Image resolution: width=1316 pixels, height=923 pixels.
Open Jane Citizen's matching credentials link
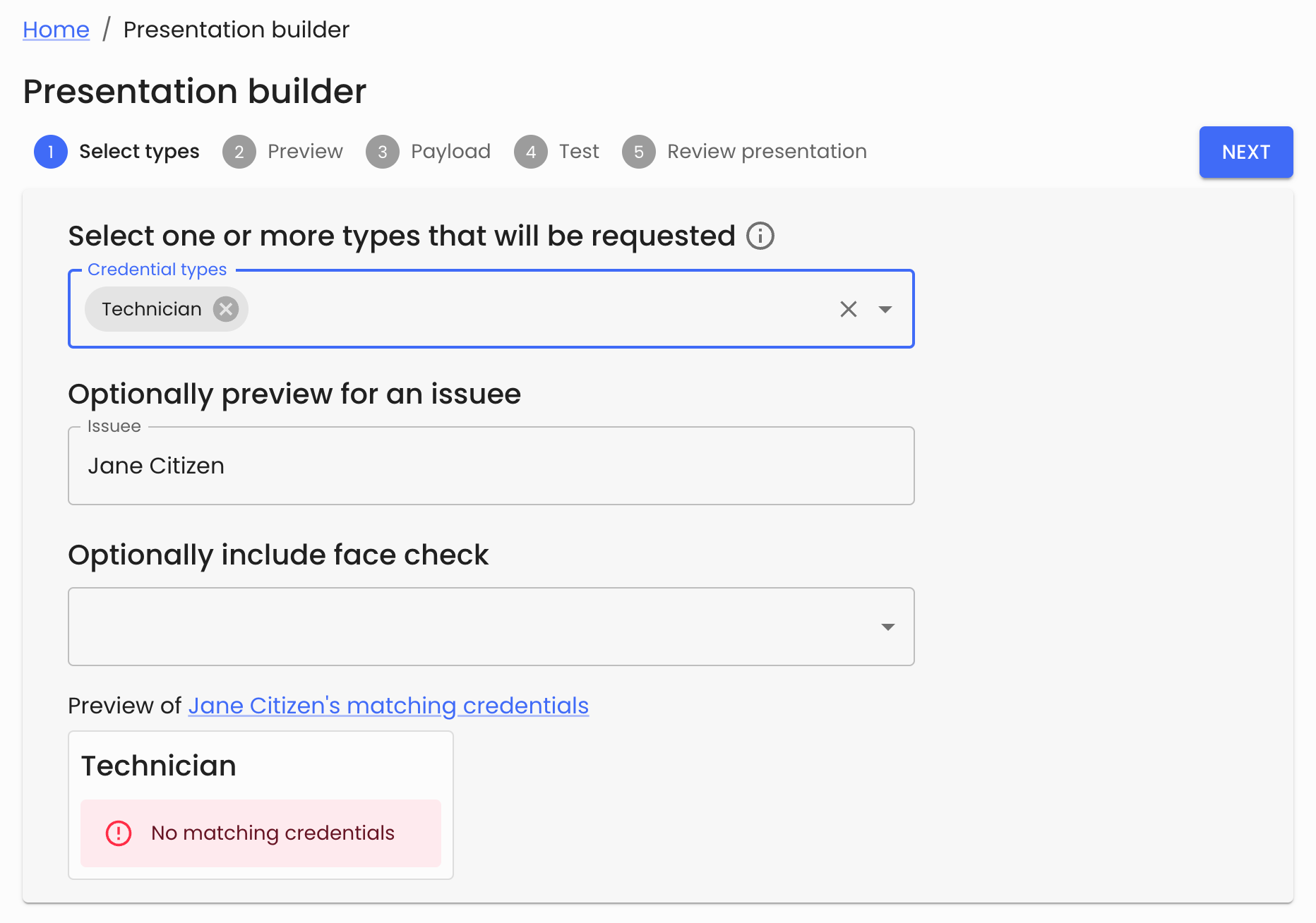click(x=388, y=706)
